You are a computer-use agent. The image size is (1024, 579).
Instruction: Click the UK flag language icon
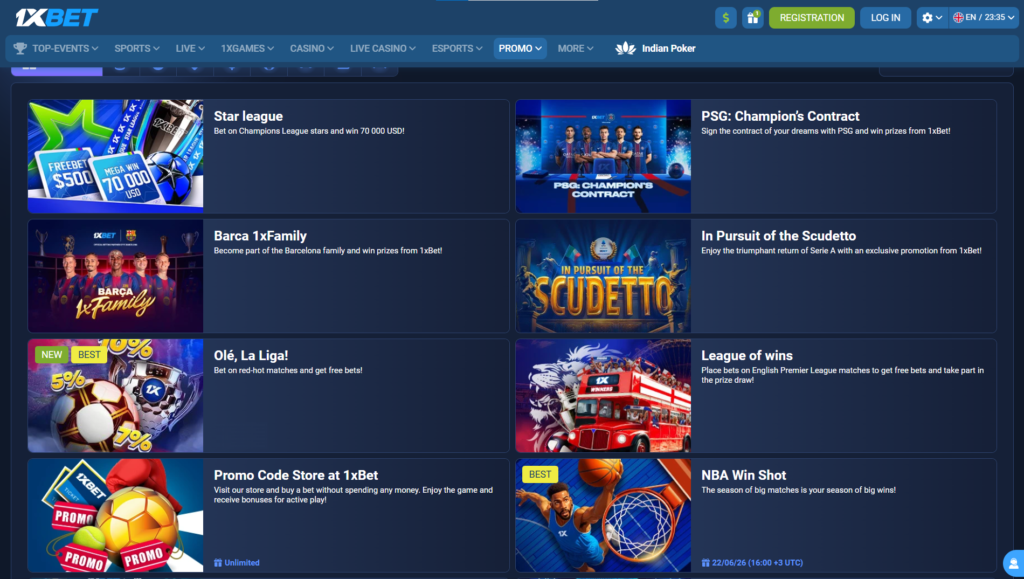click(958, 18)
